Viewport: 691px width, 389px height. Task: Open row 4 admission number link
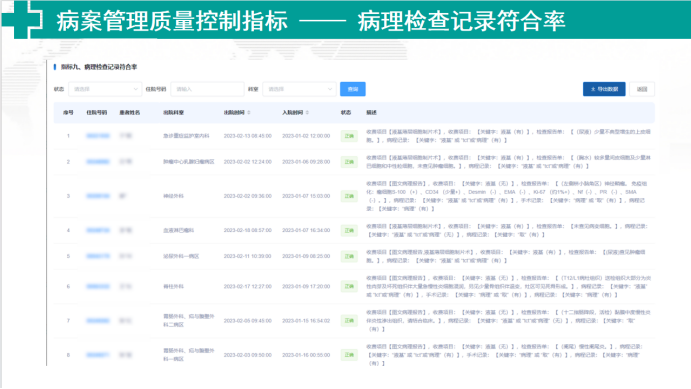tap(98, 230)
